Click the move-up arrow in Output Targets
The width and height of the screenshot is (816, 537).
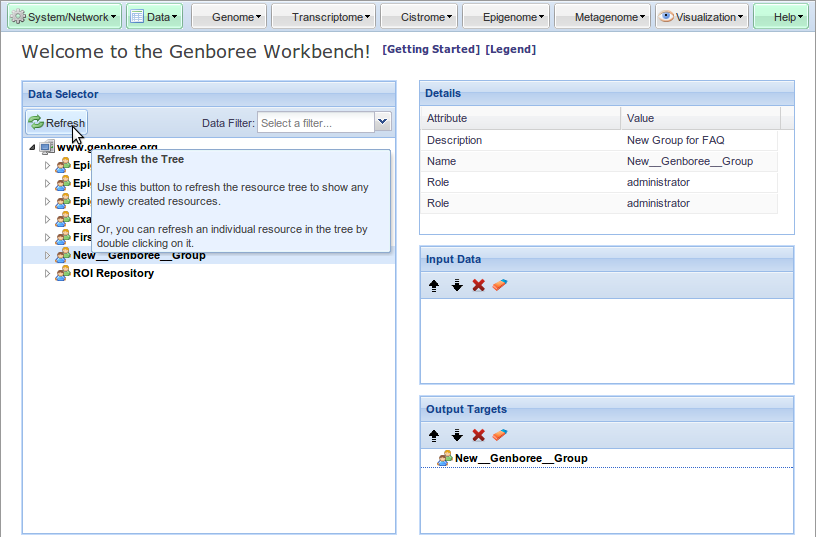point(434,436)
